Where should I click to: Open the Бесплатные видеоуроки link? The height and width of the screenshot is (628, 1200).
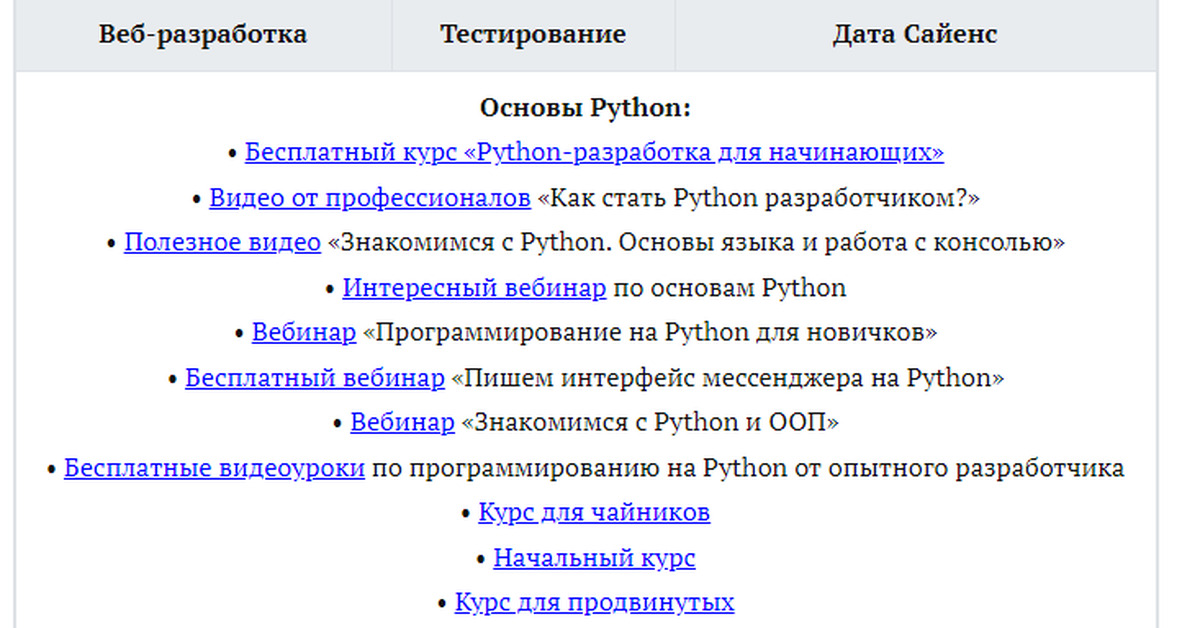[214, 468]
